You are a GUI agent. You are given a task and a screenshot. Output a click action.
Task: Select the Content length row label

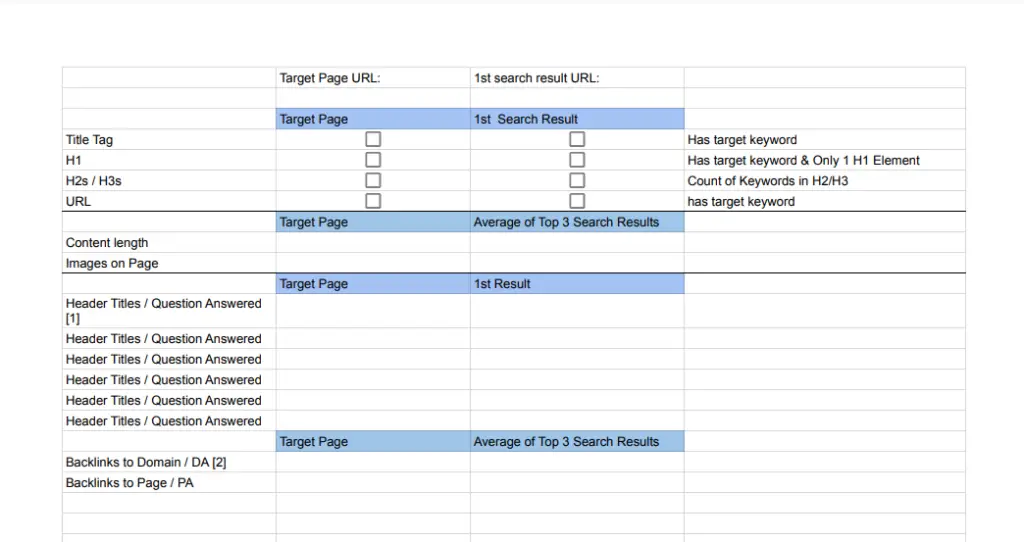(106, 243)
